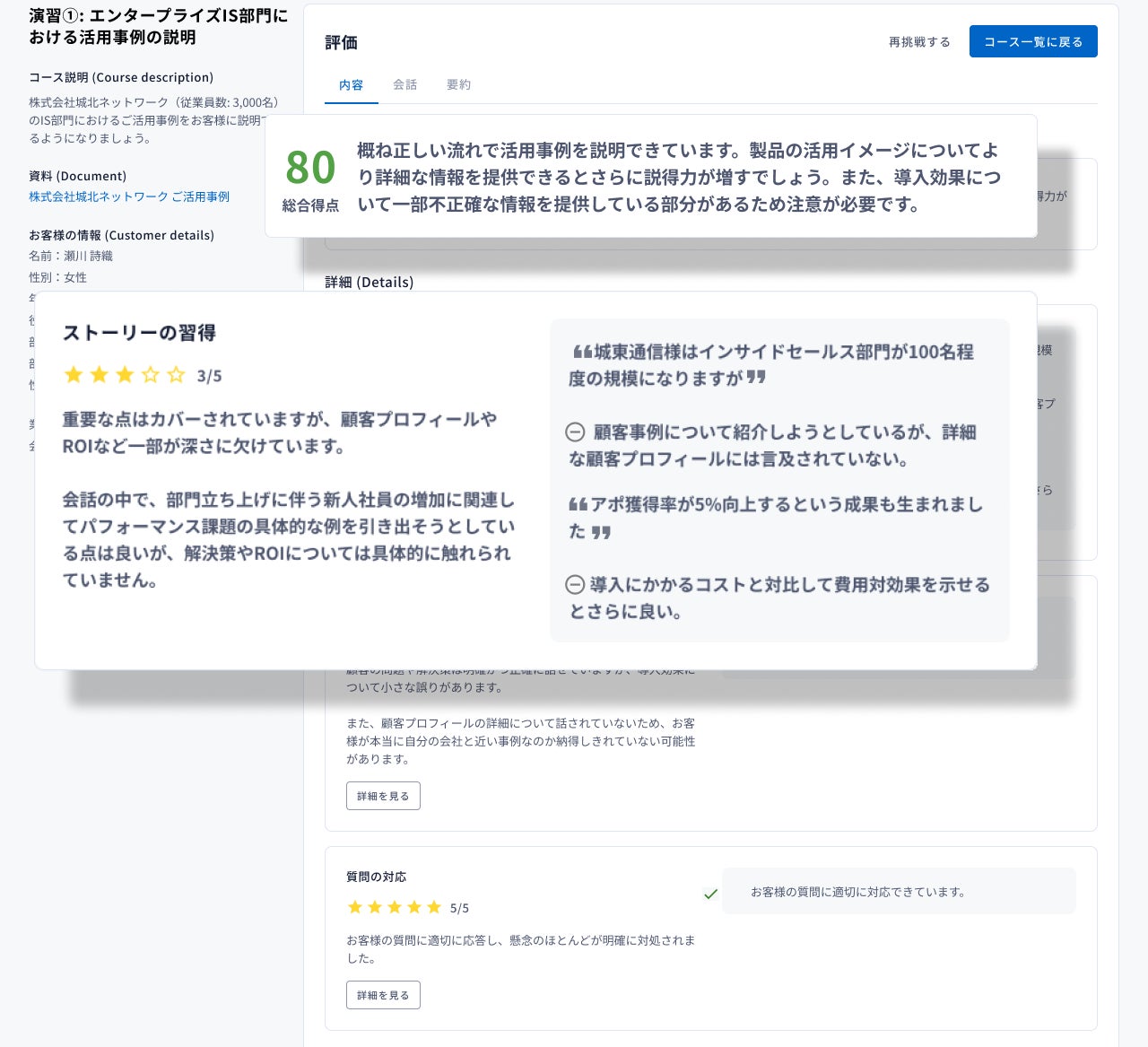
Task: Click the green checkmark icon beside お客様の質問に適切に対応できています
Action: [710, 894]
